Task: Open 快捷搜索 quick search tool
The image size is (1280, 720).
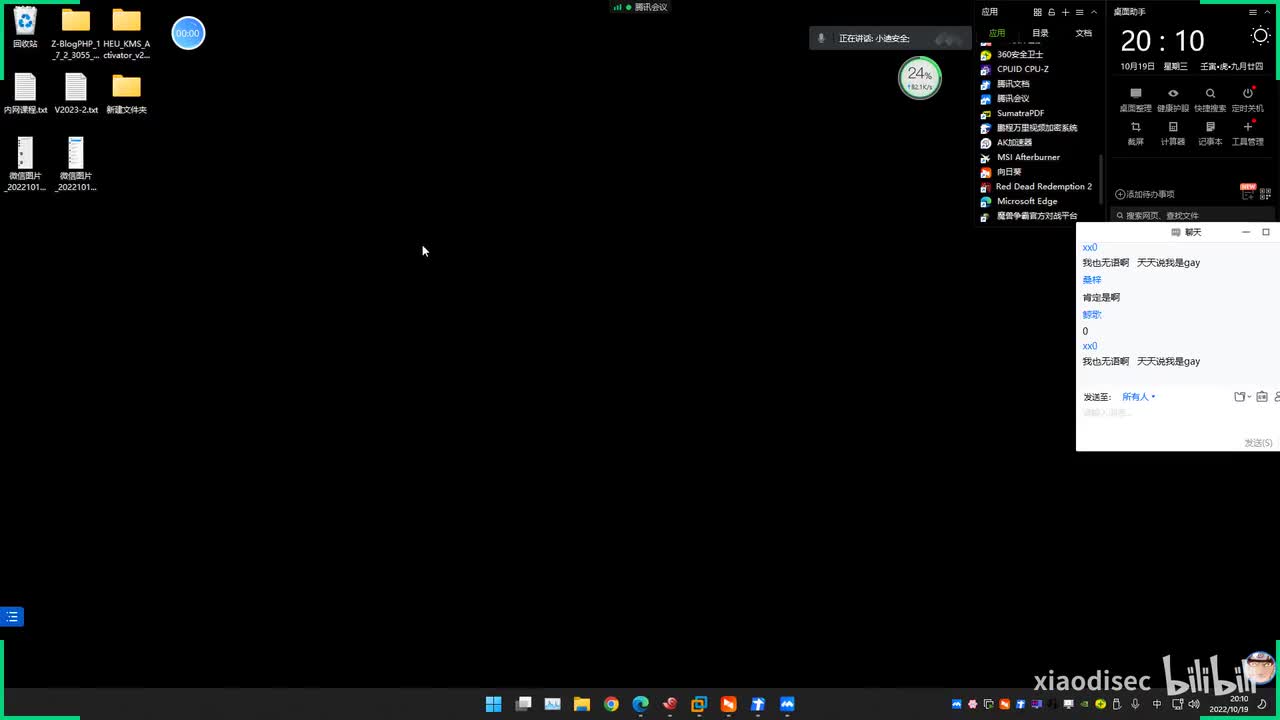Action: 1210,99
